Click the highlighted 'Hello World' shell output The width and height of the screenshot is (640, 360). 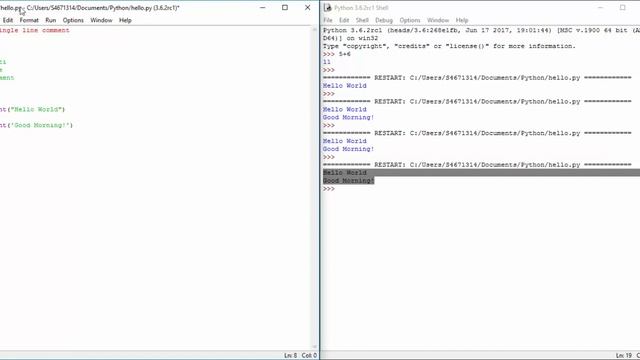(344, 173)
